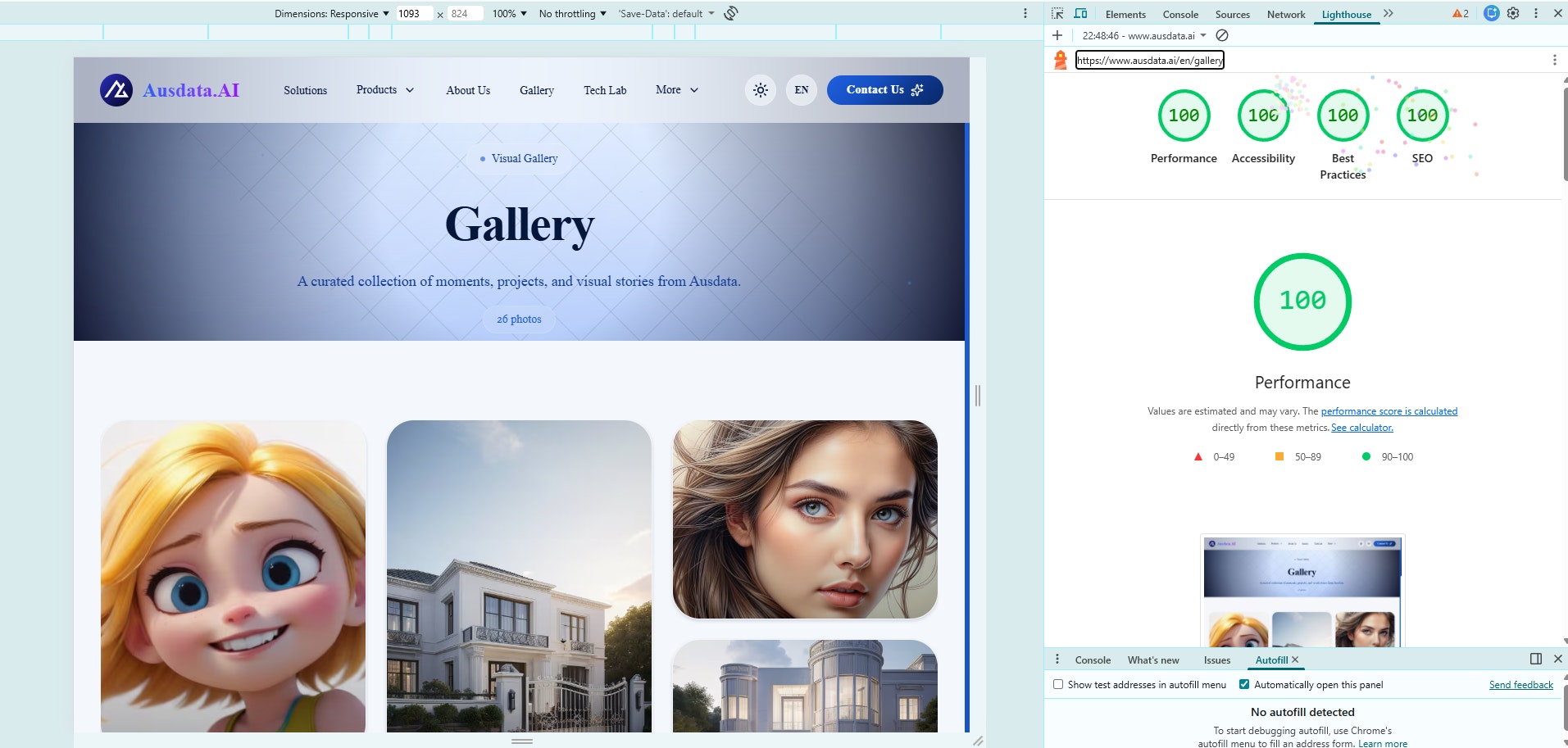
Task: Open the warnings indicator showing 2 issues
Action: [x=1459, y=13]
